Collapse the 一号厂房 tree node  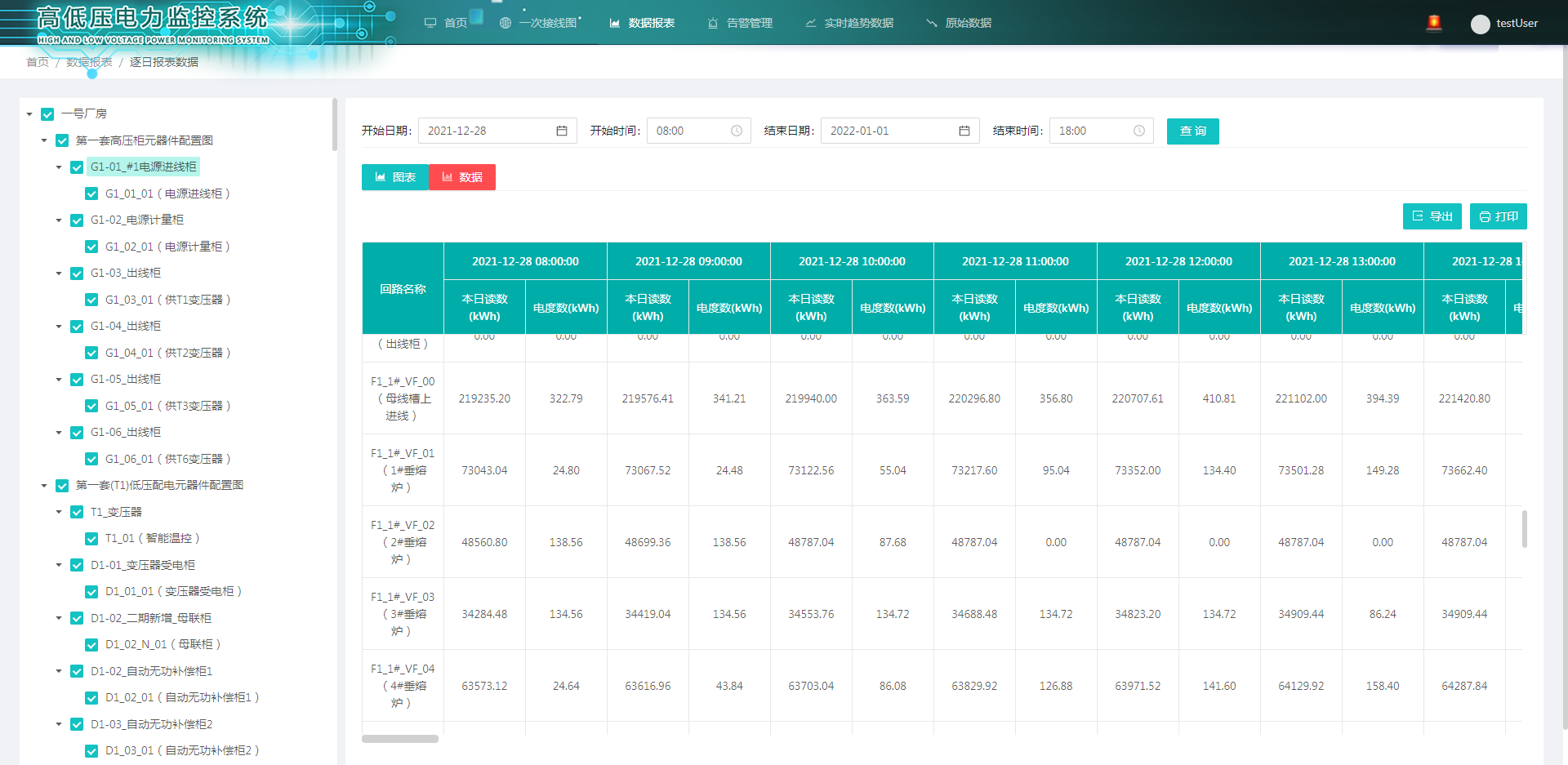(x=29, y=114)
